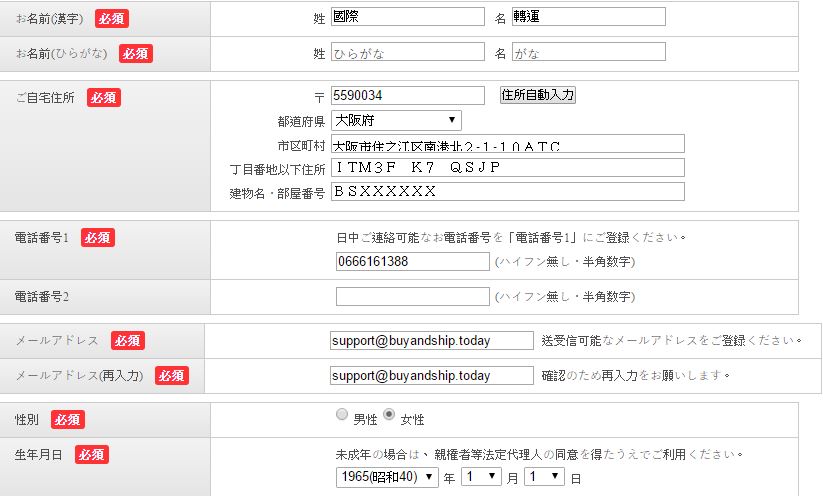
Task: Open the birth year 1965(昭和40) dropdown
Action: coord(387,477)
